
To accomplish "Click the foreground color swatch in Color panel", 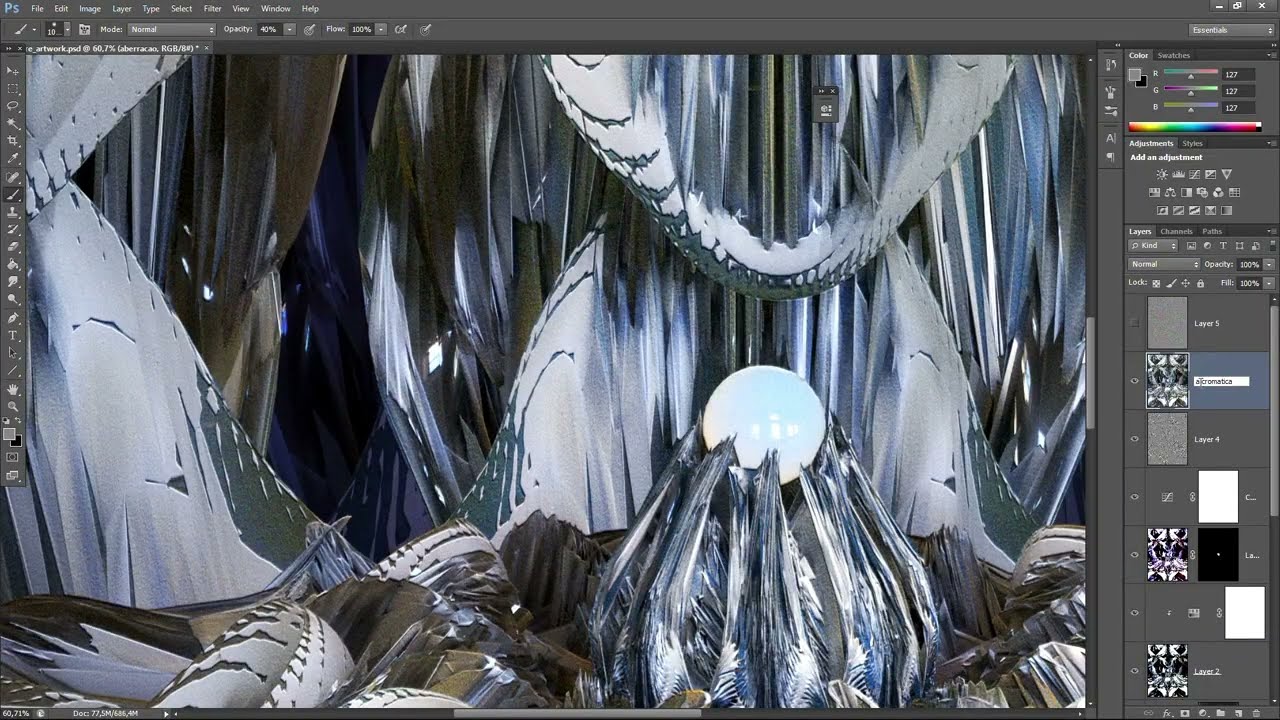I will pos(1135,74).
